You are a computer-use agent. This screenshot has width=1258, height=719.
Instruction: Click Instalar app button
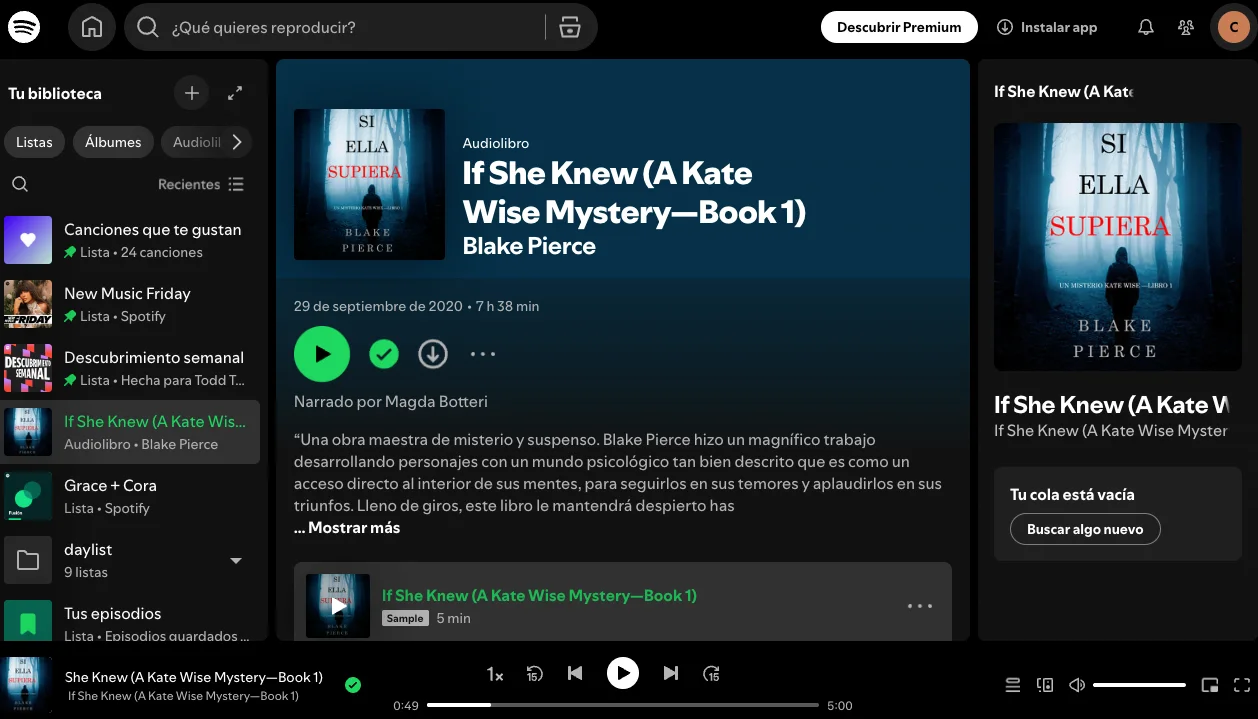1047,27
